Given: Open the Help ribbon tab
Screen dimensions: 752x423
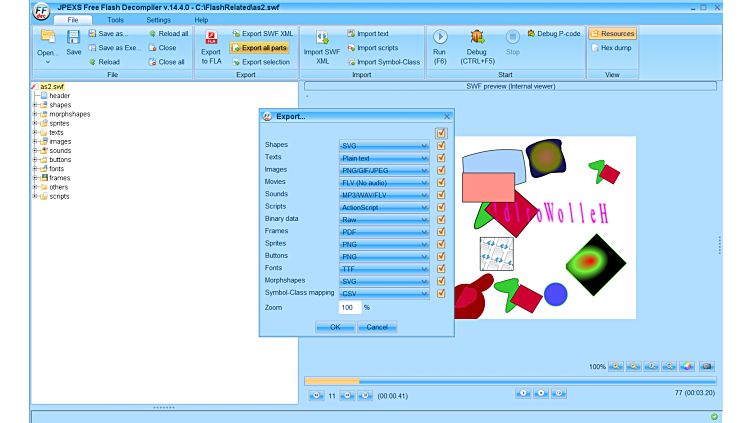Looking at the screenshot, I should pos(201,20).
